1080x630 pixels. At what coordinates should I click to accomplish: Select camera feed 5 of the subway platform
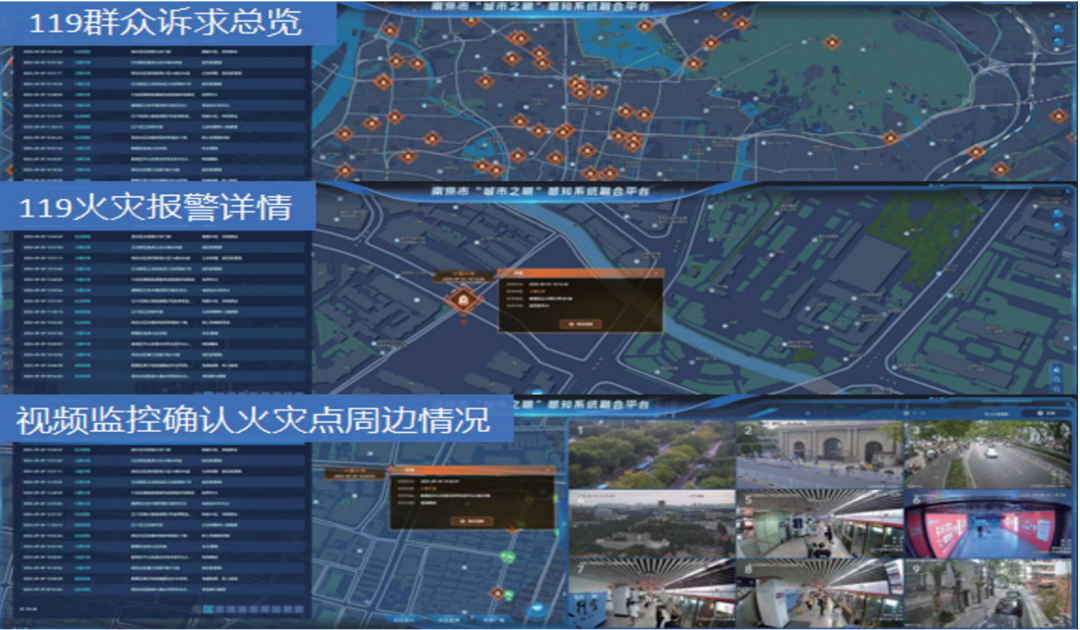[x=818, y=524]
